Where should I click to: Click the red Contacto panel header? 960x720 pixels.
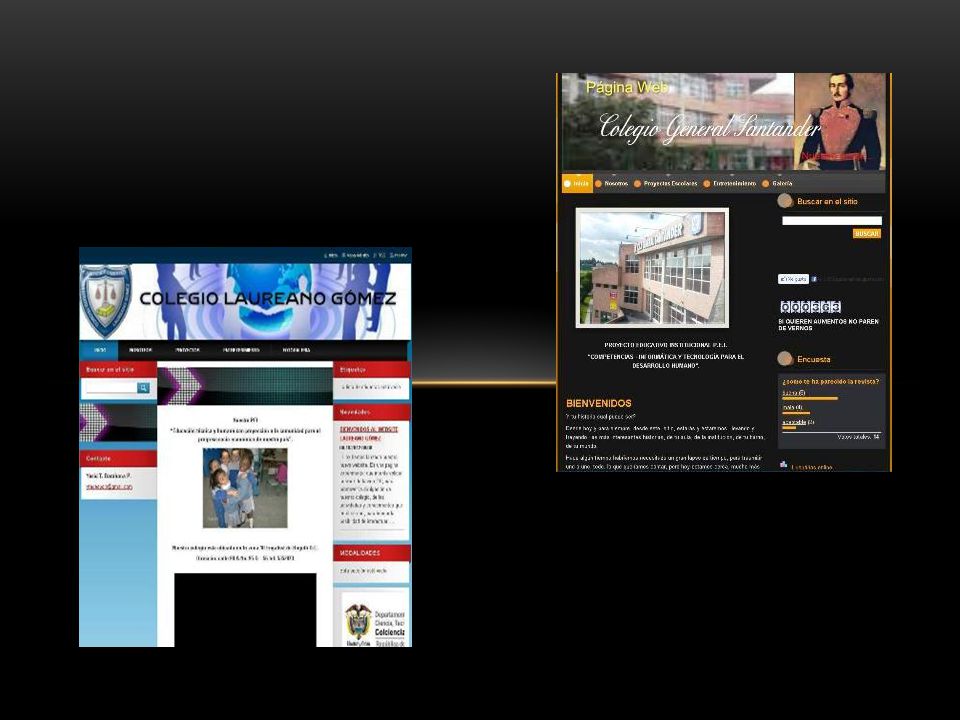(118, 459)
